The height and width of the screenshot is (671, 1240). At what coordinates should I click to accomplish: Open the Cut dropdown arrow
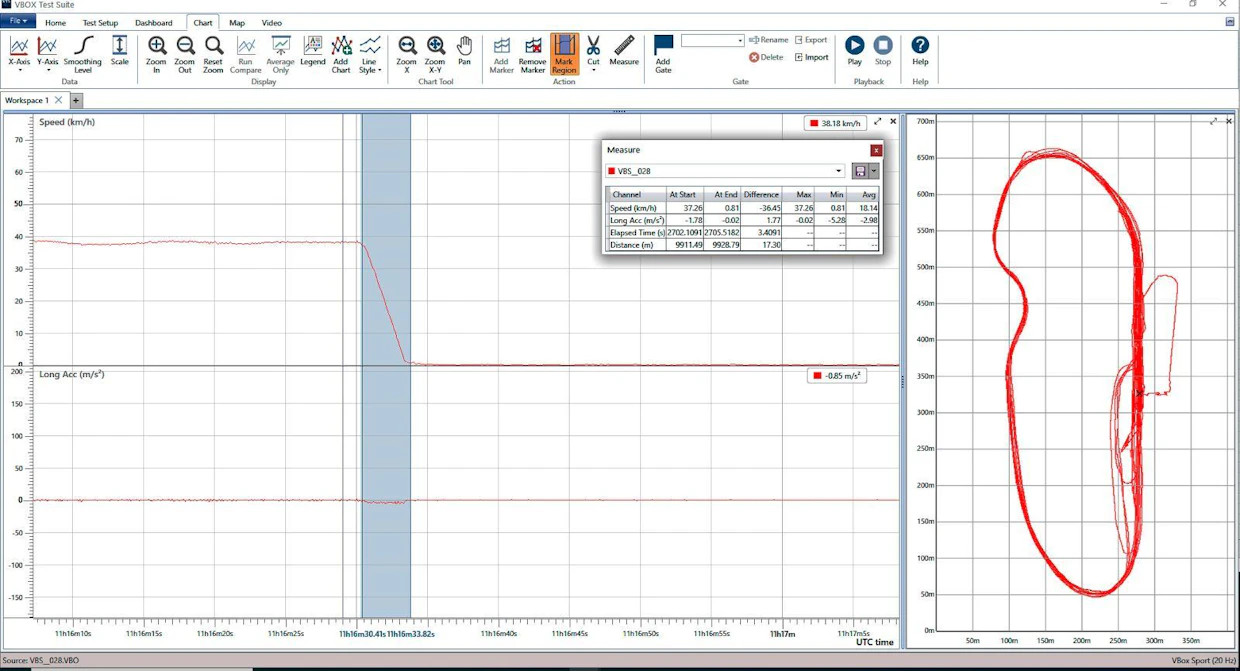pos(593,70)
